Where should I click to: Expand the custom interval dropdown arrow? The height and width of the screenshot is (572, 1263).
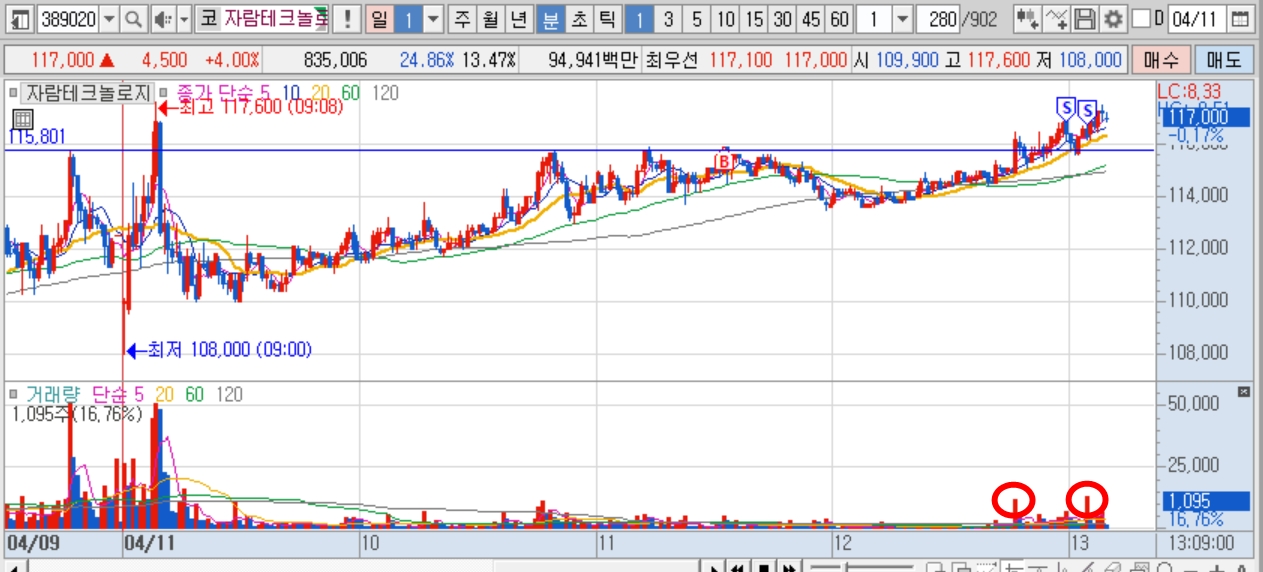click(x=901, y=18)
